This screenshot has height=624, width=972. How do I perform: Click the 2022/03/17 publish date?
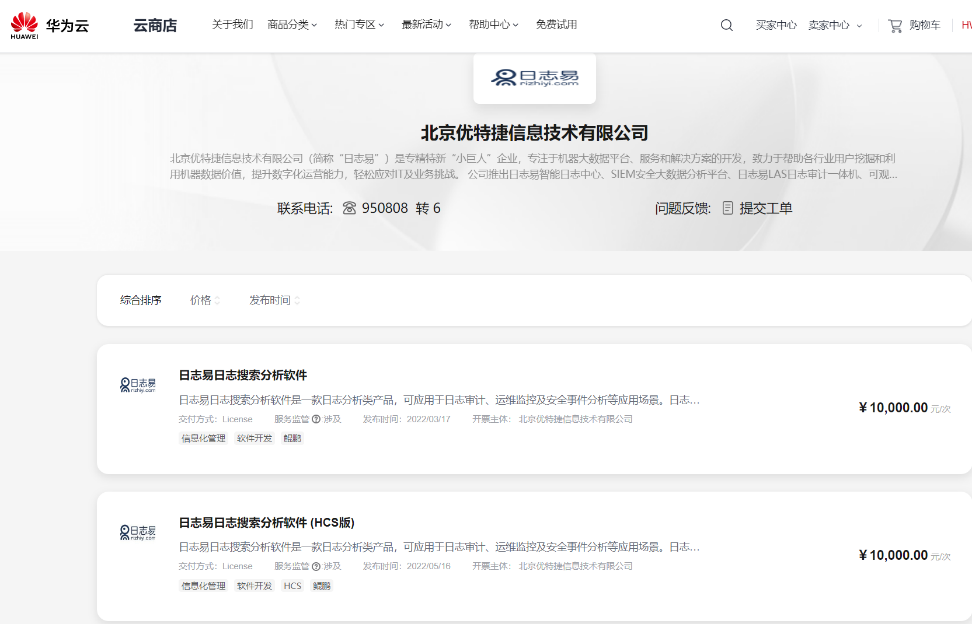click(x=428, y=420)
